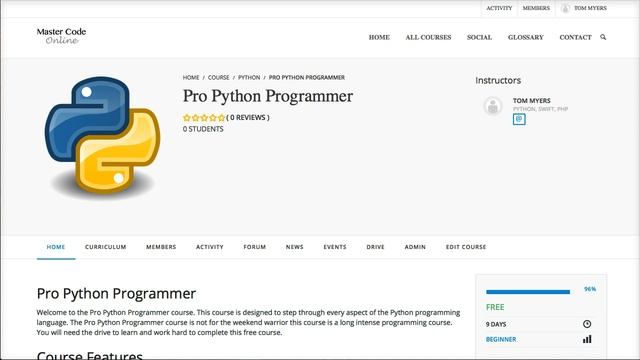The height and width of the screenshot is (360, 640).
Task: Click Course breadcrumb link
Action: tap(218, 78)
